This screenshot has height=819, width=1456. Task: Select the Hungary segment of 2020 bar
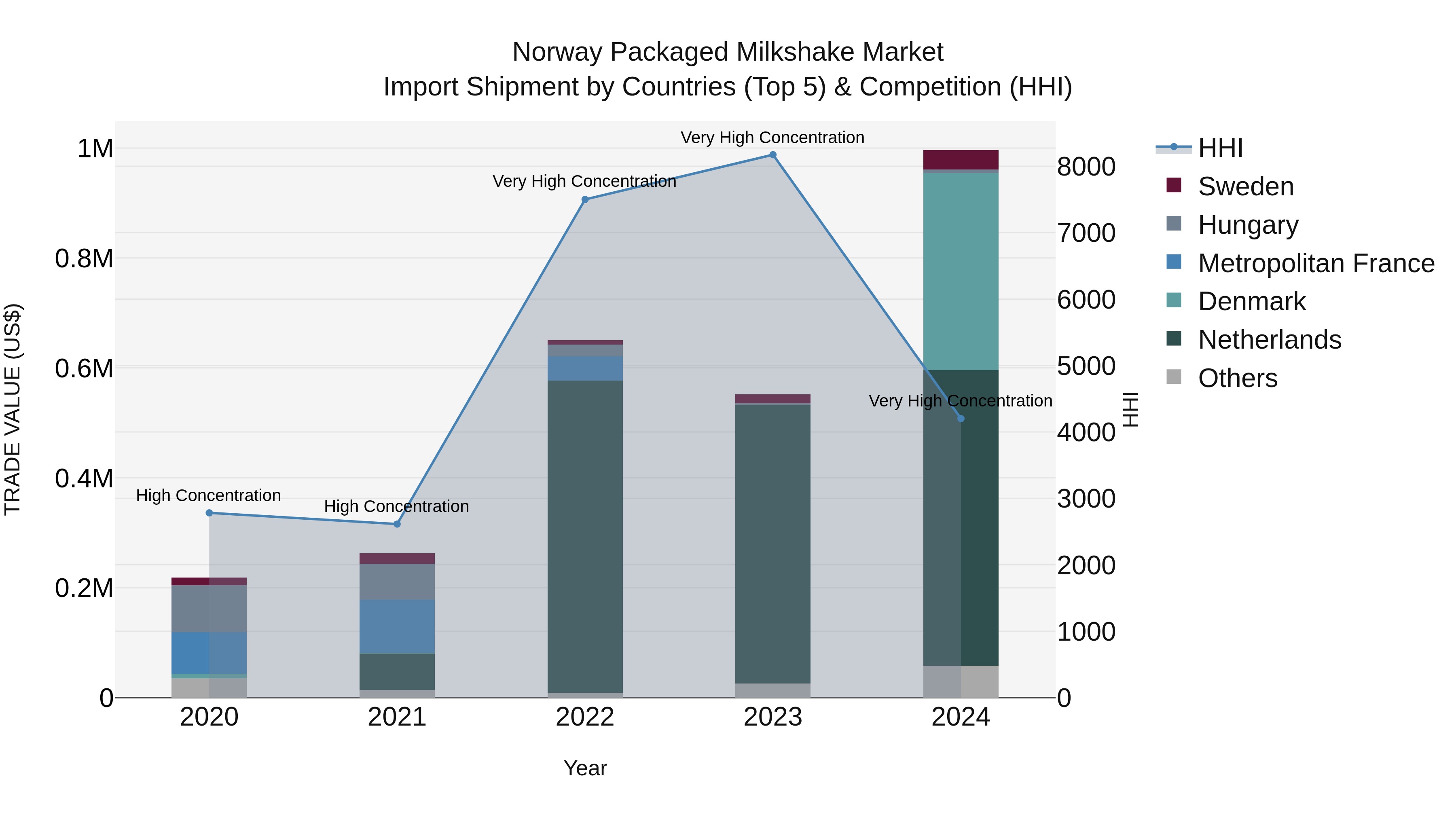[x=209, y=609]
